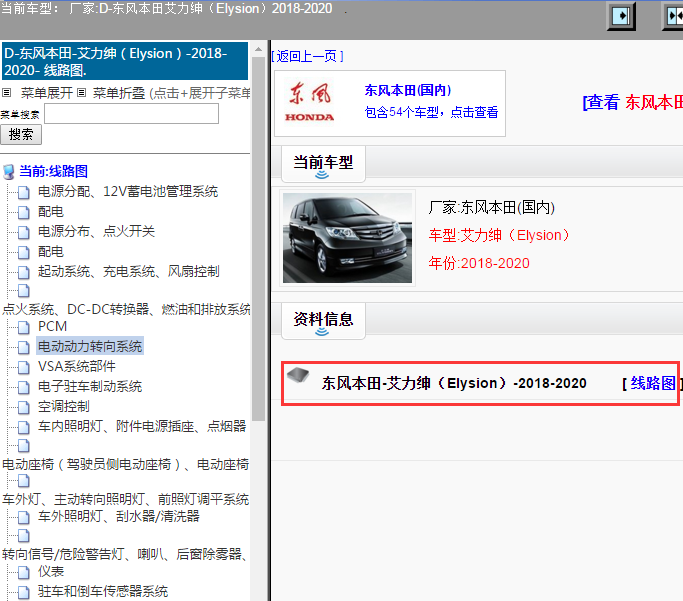The image size is (683, 601).
Task: Click the page icon beside 仪表
Action: (x=24, y=572)
